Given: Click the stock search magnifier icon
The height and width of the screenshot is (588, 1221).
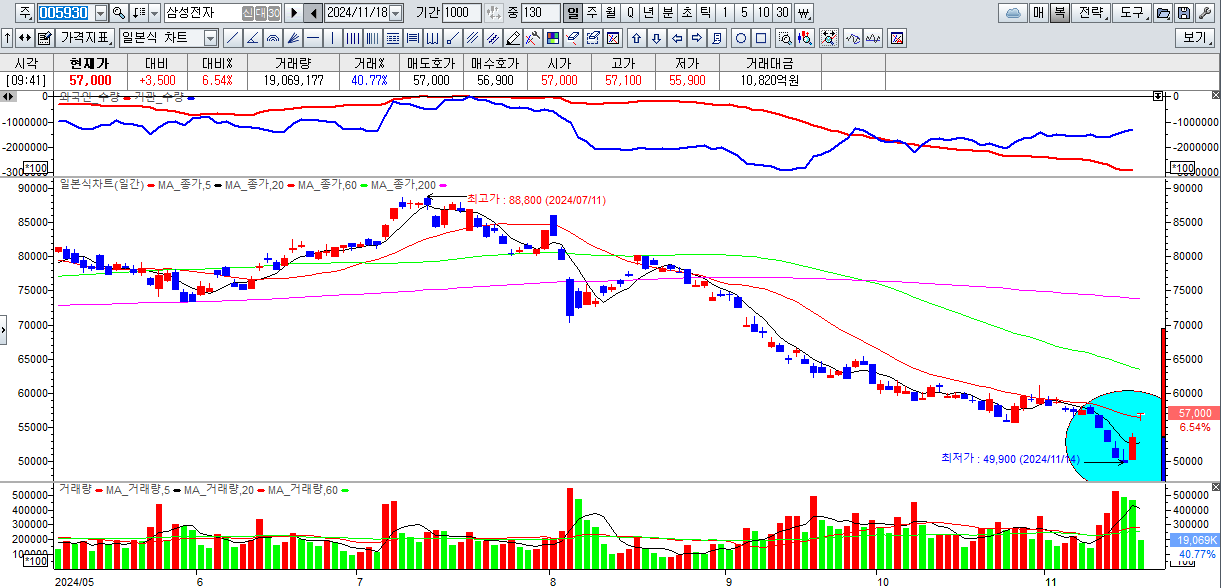Looking at the screenshot, I should 119,13.
